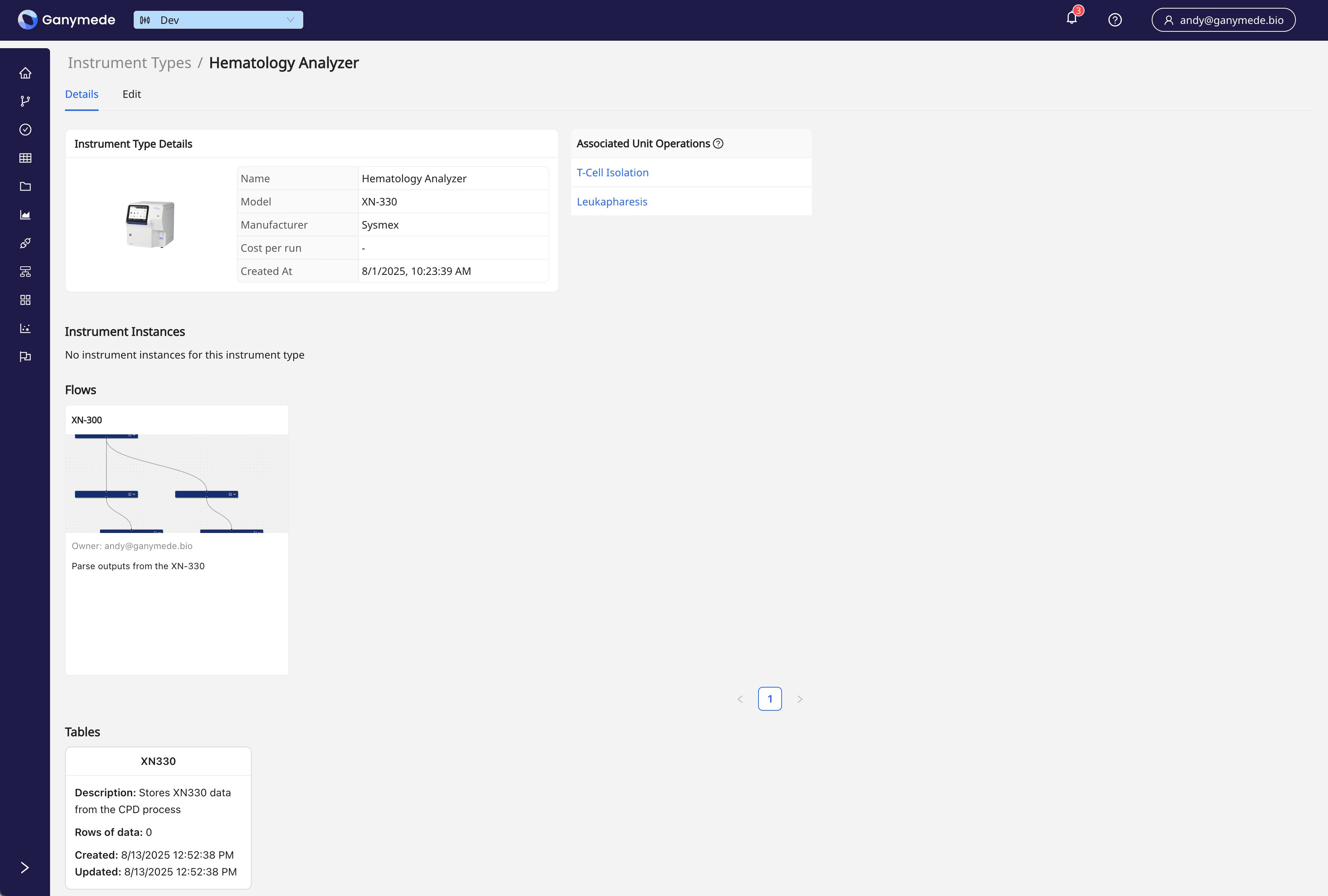Click the flow owner andy@ganymede.bio text

[x=132, y=546]
